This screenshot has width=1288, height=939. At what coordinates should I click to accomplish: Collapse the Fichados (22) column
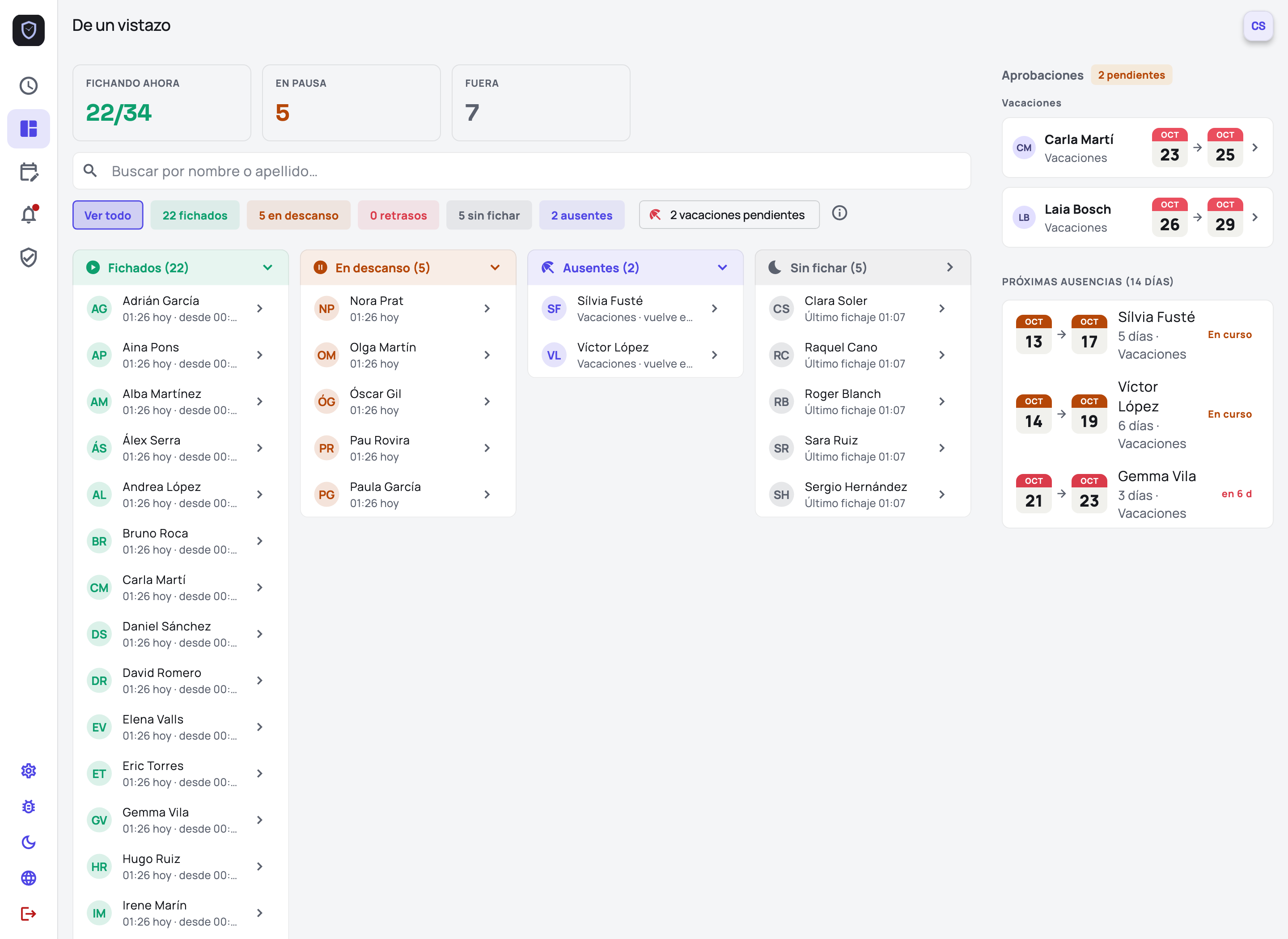point(267,268)
